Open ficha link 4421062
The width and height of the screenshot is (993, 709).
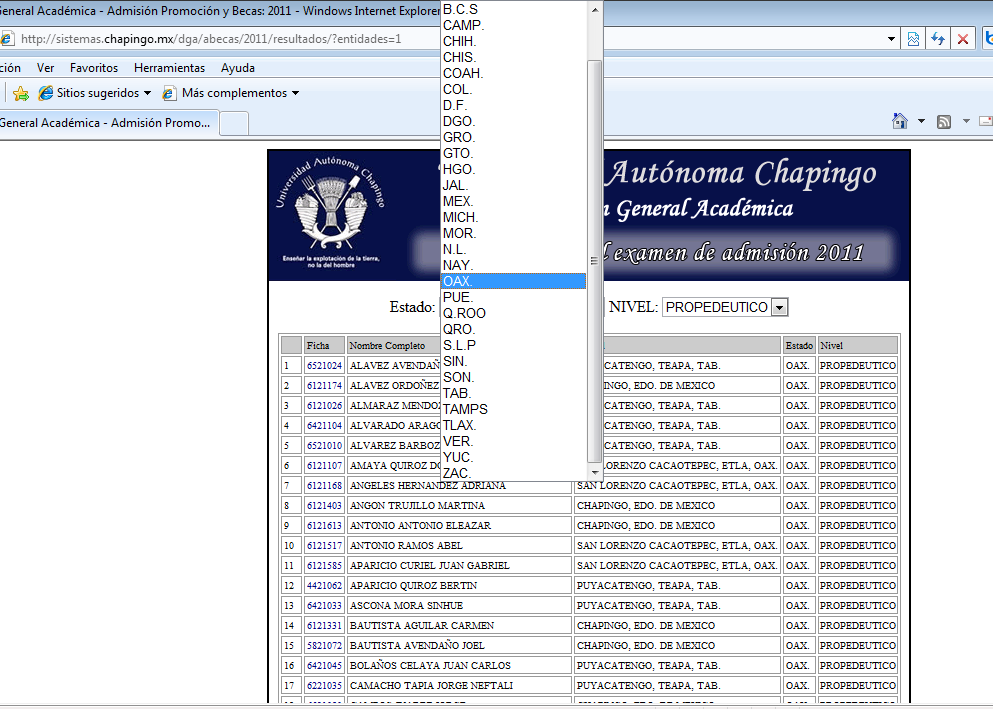click(x=324, y=586)
